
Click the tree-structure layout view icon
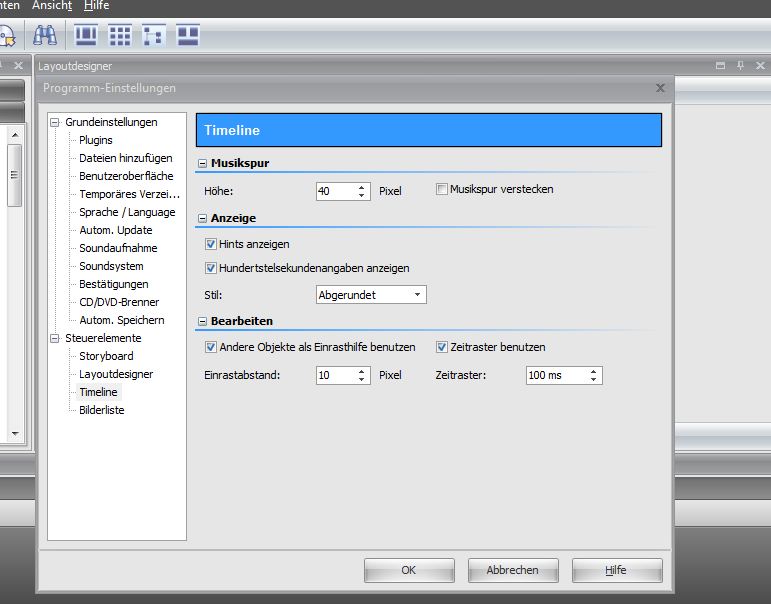tap(153, 36)
